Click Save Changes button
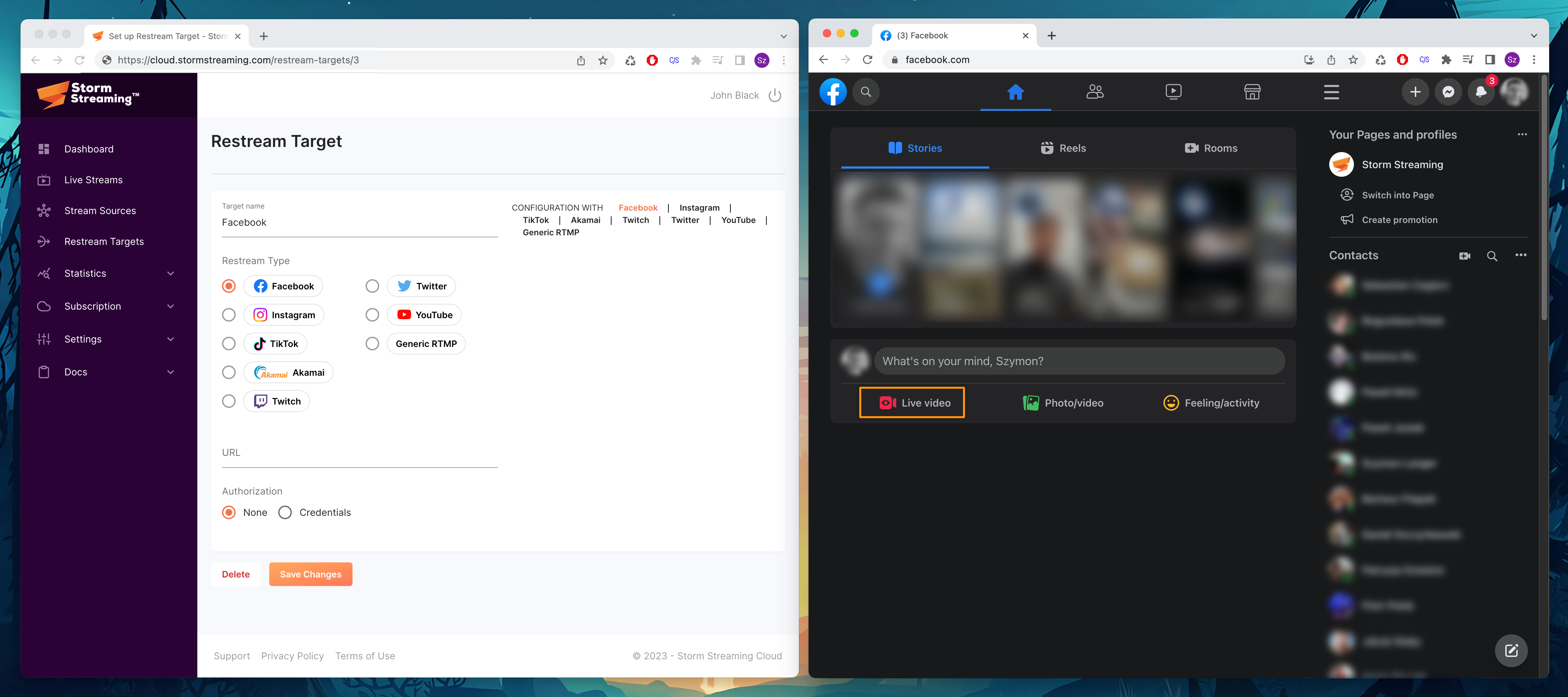The image size is (1568, 697). tap(310, 575)
